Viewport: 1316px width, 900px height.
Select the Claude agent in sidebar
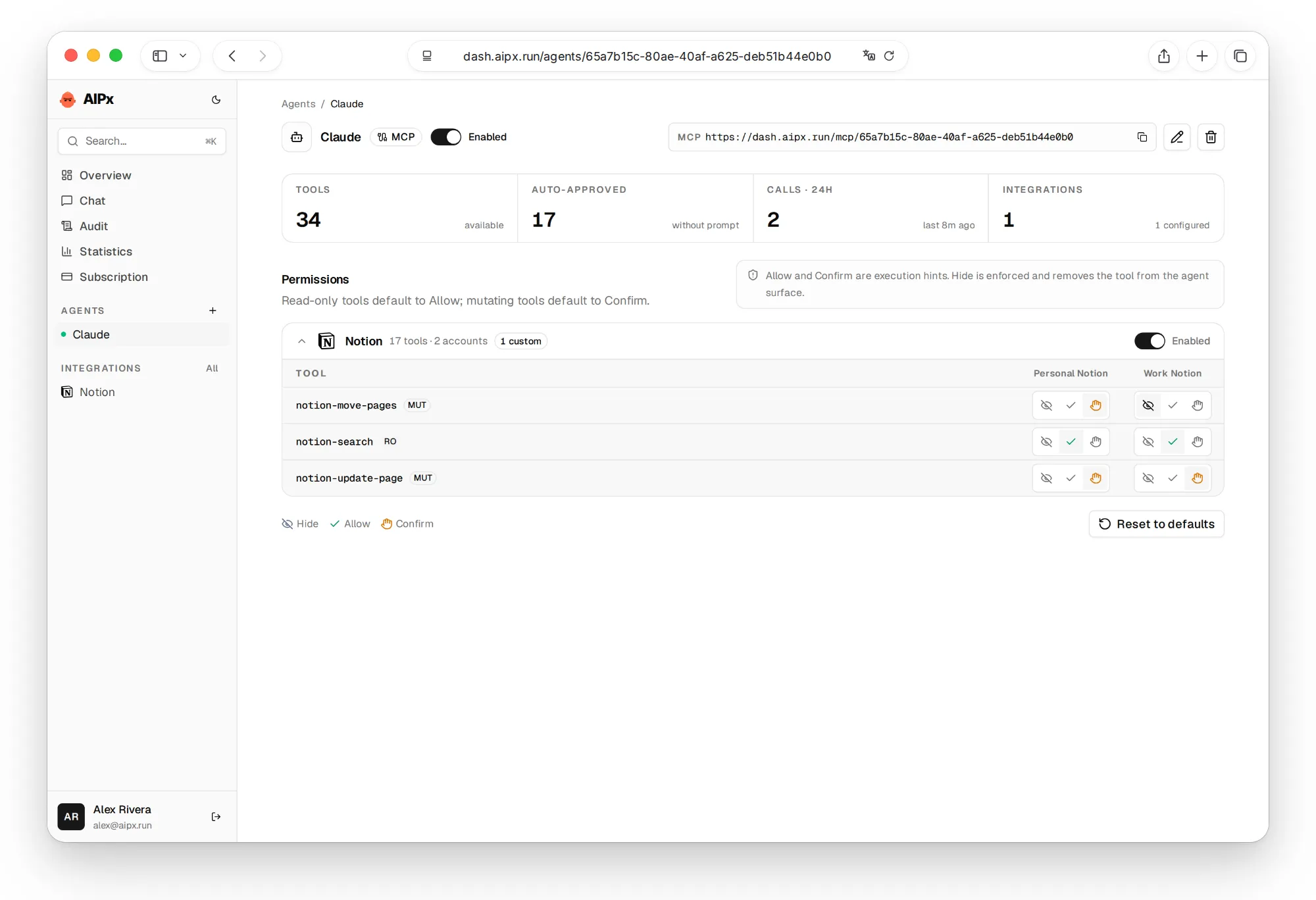point(142,334)
